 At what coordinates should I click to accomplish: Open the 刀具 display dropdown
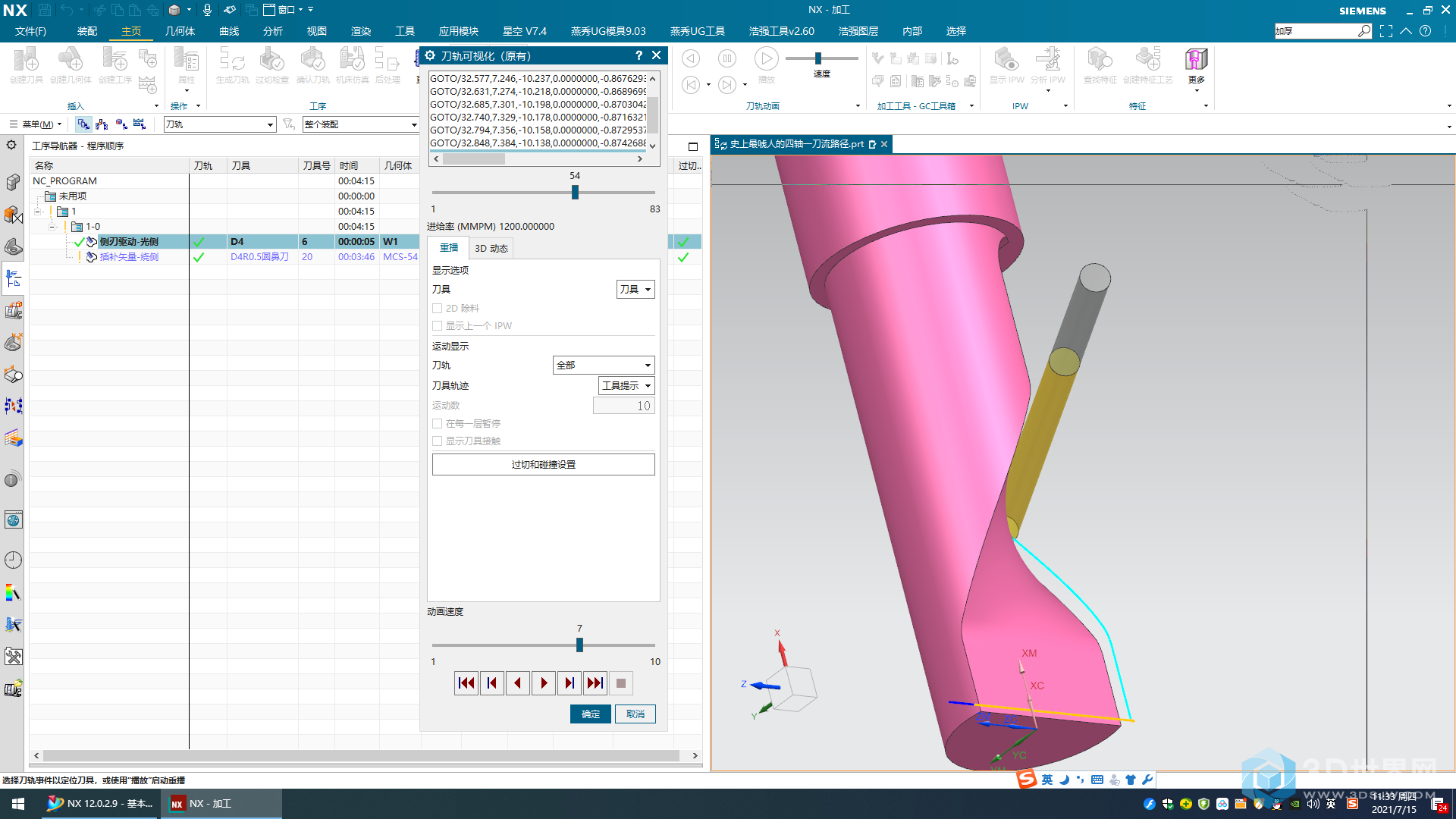pyautogui.click(x=635, y=289)
